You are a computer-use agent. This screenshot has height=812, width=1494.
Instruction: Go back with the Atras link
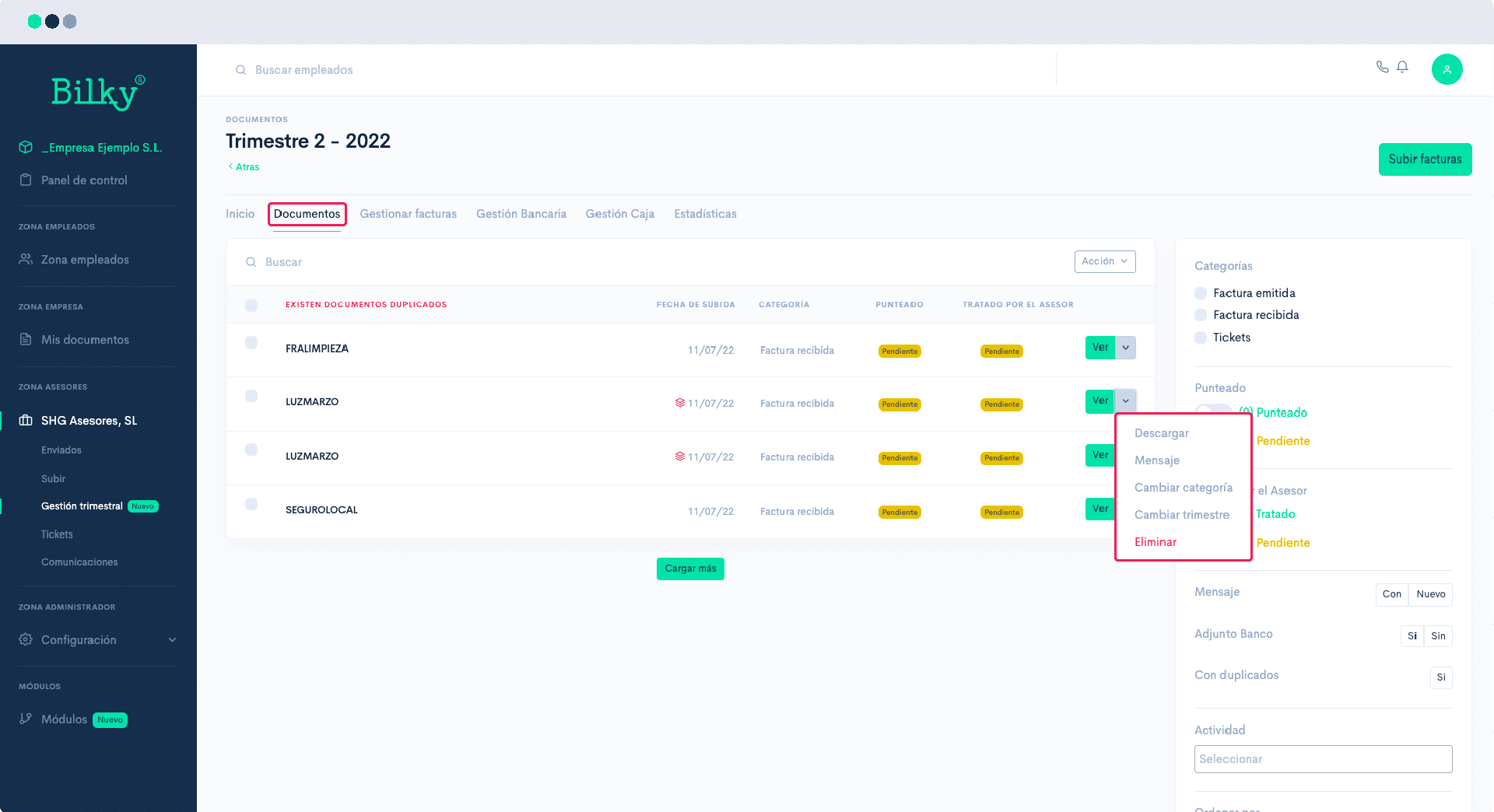tap(244, 166)
